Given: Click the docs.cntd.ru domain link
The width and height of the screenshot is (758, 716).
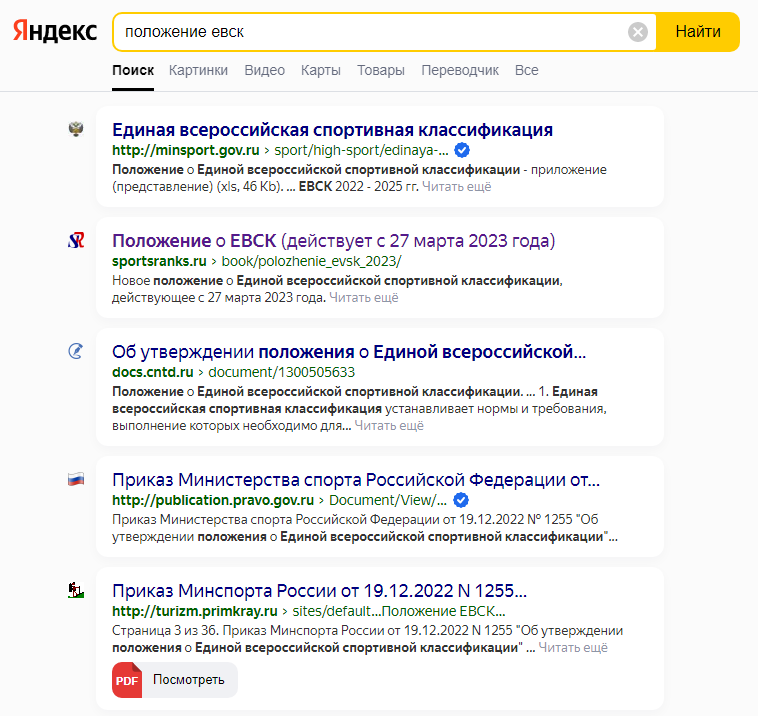Looking at the screenshot, I should coord(153,372).
